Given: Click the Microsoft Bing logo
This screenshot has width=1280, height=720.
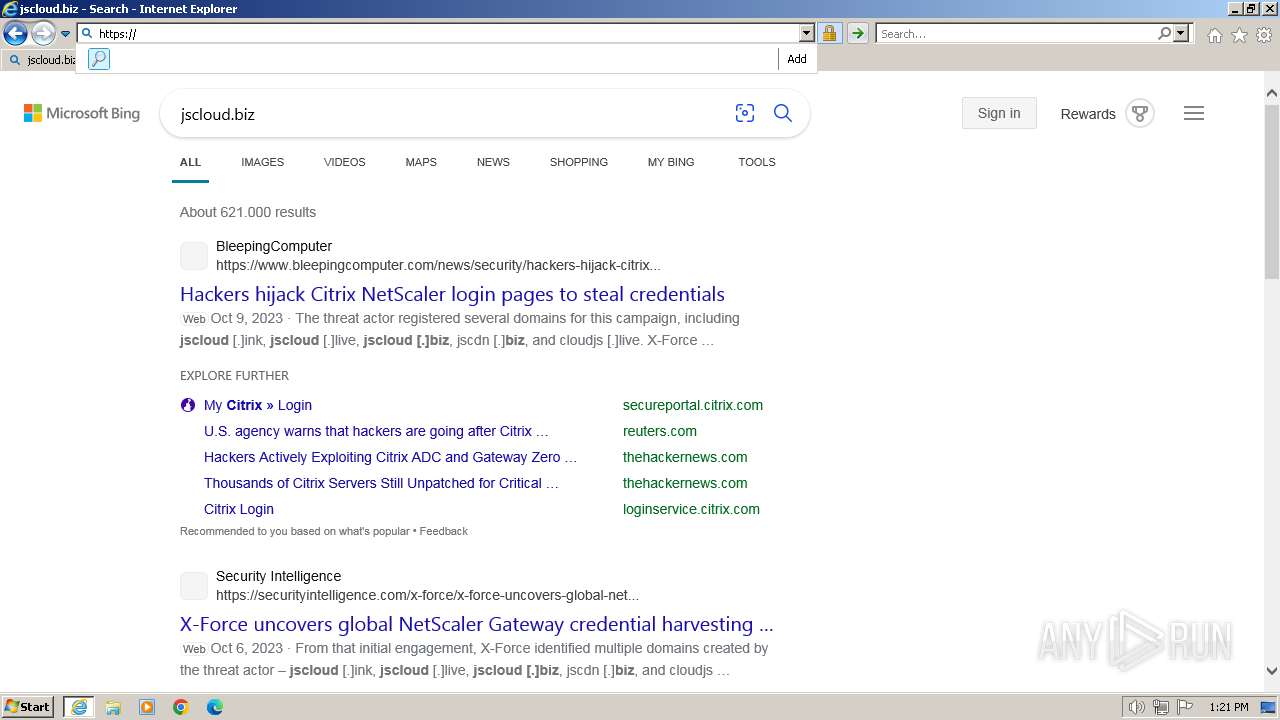Looking at the screenshot, I should 82,114.
